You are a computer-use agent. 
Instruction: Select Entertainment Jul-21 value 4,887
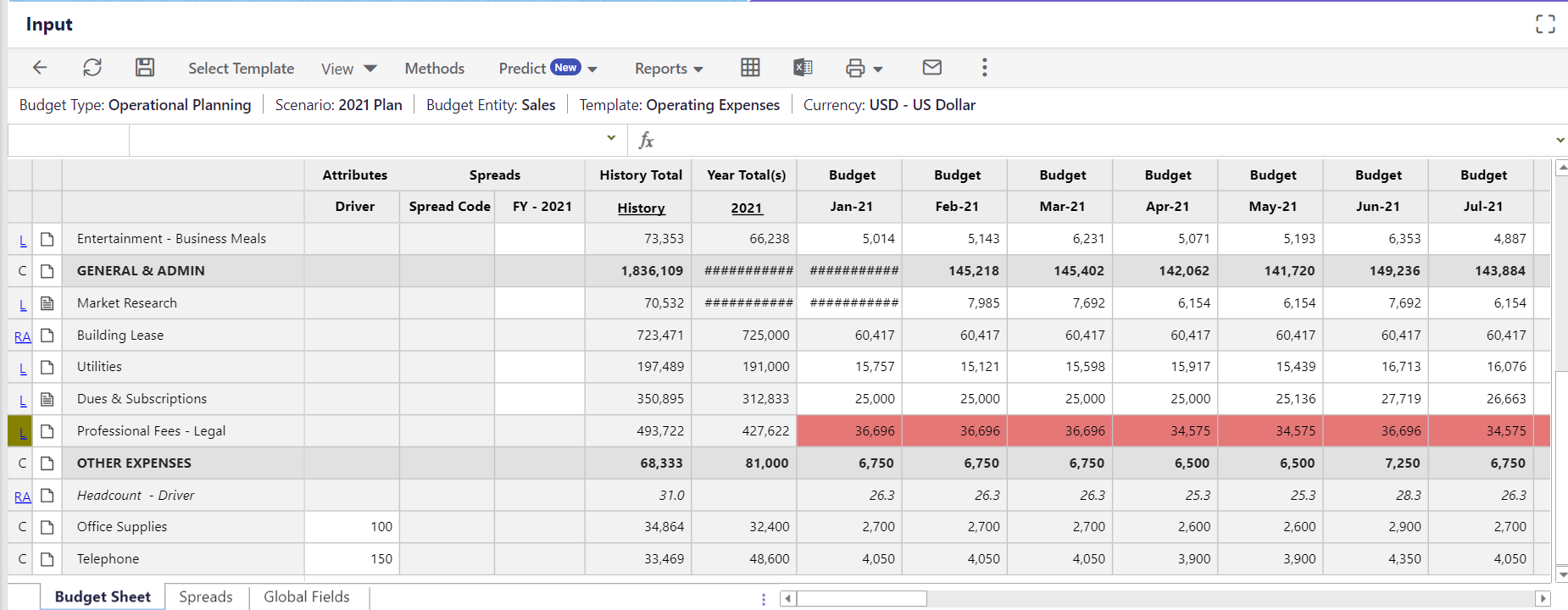[x=1481, y=239]
